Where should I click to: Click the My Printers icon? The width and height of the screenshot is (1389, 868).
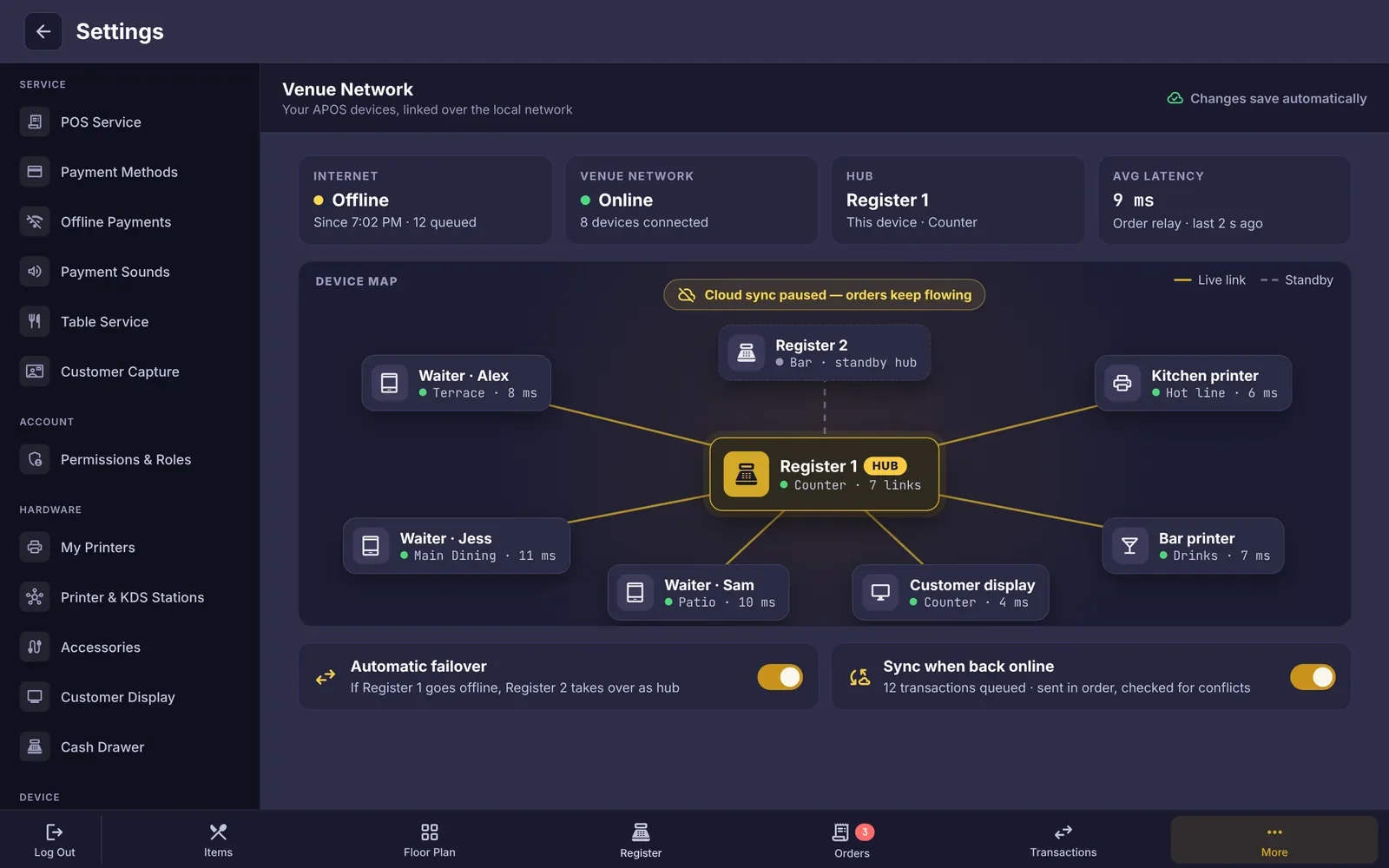[x=35, y=548]
